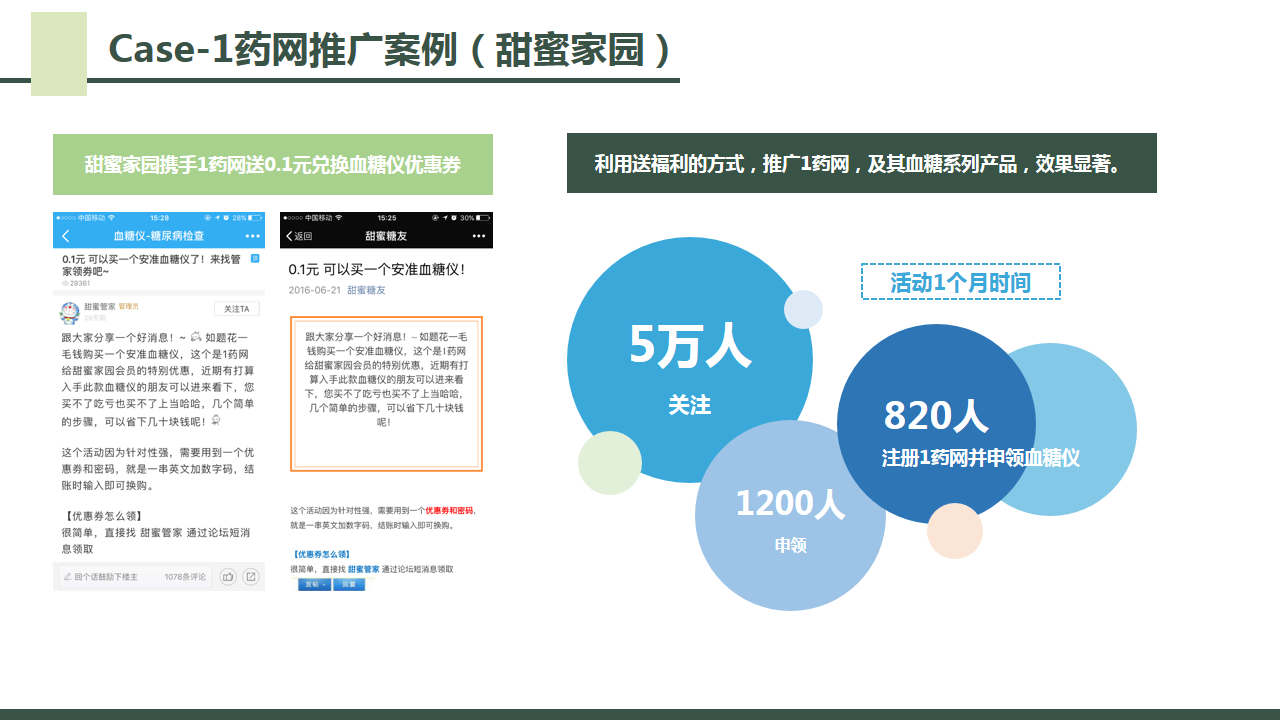Click the 甜蜜糖友 link under the date
1280x720 pixels.
coord(366,290)
